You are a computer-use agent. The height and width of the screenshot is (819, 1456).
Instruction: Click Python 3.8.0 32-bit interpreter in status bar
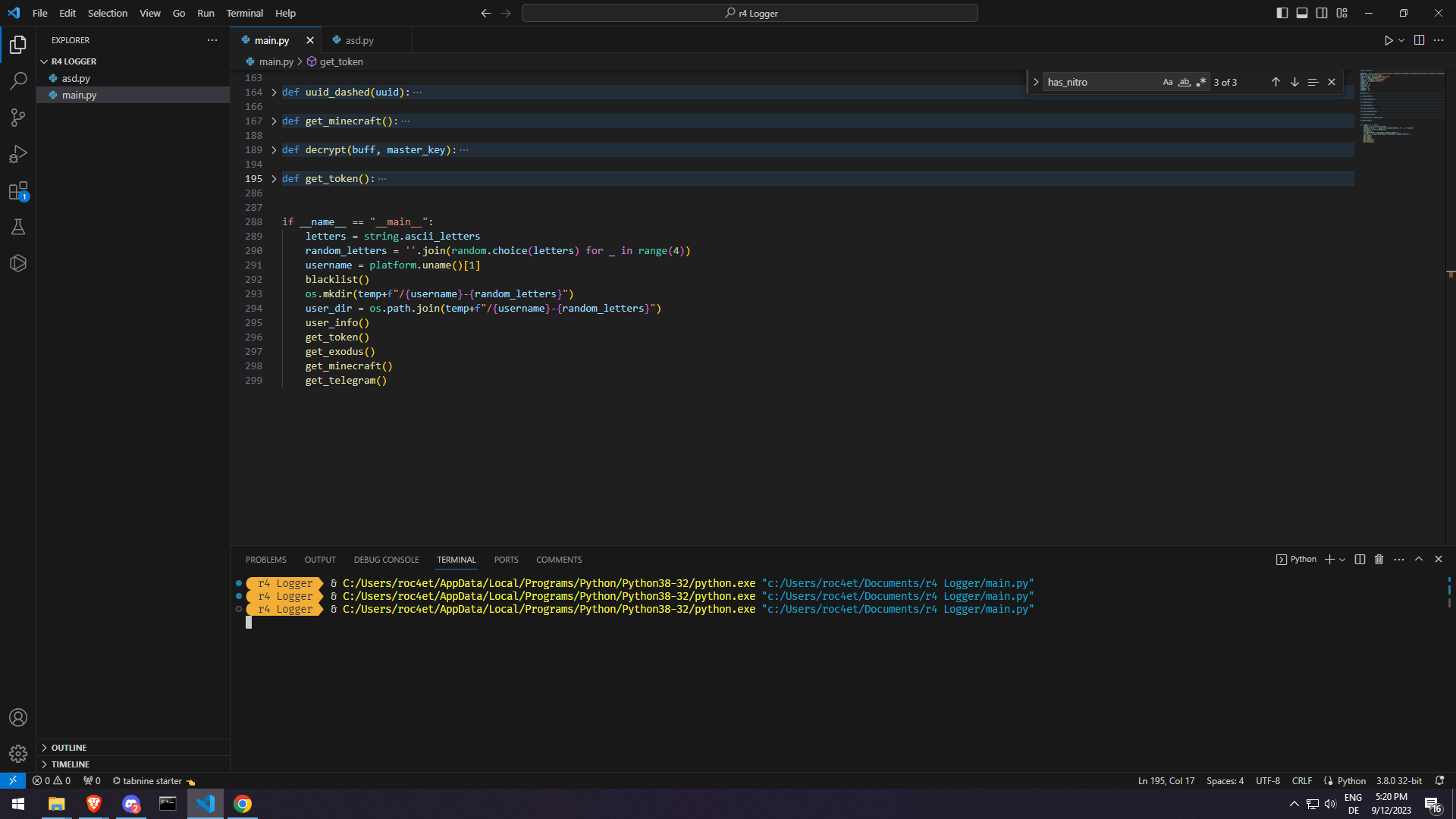(x=1398, y=781)
